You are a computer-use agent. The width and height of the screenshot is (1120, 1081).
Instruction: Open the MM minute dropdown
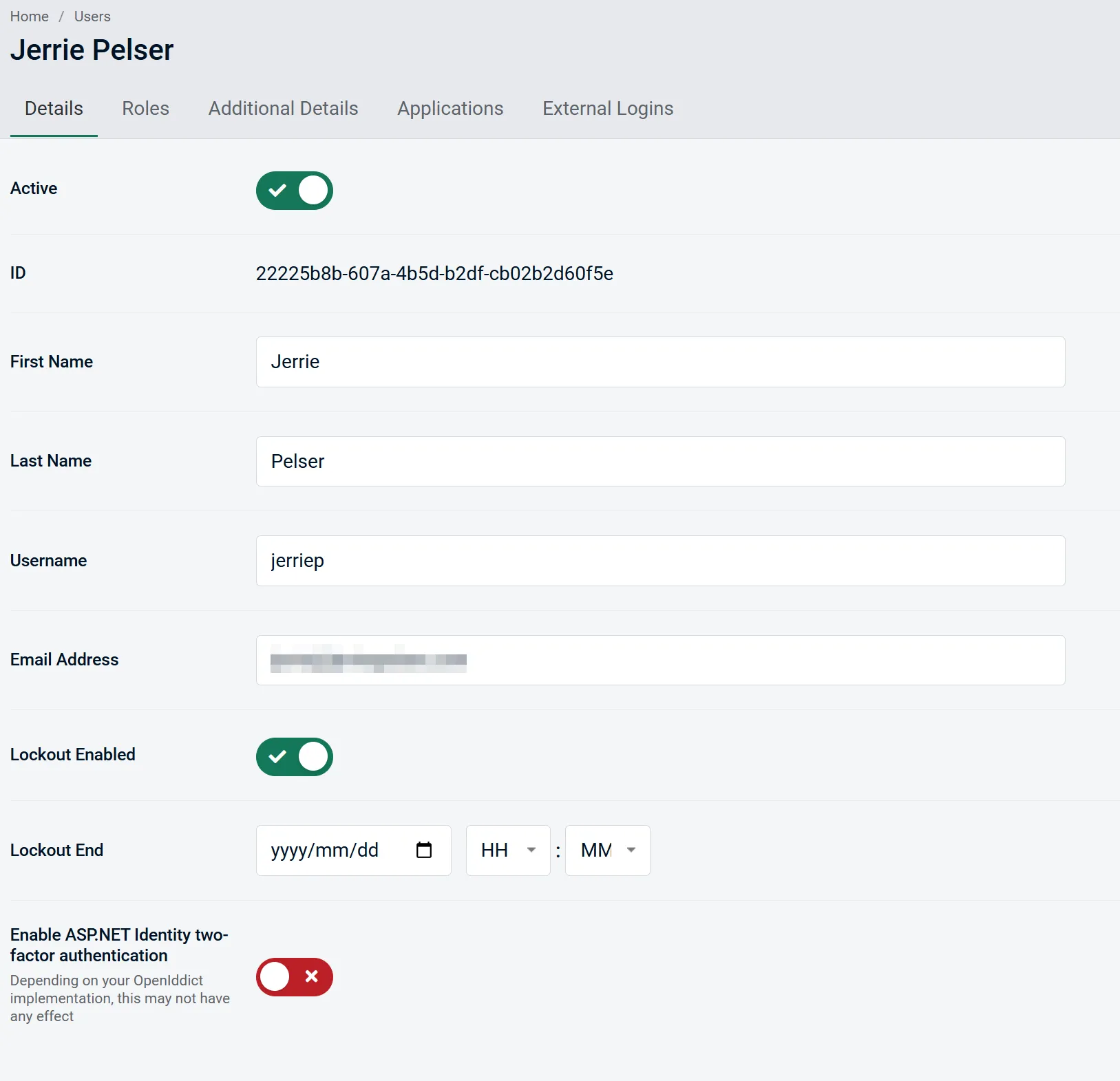click(607, 850)
